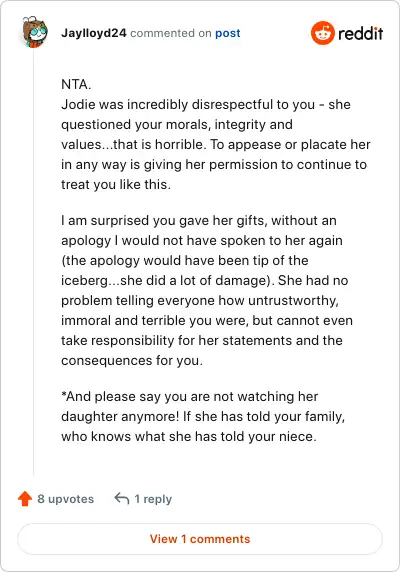
Task: Open Jaylloyd24's avatar image
Action: pyautogui.click(x=35, y=32)
